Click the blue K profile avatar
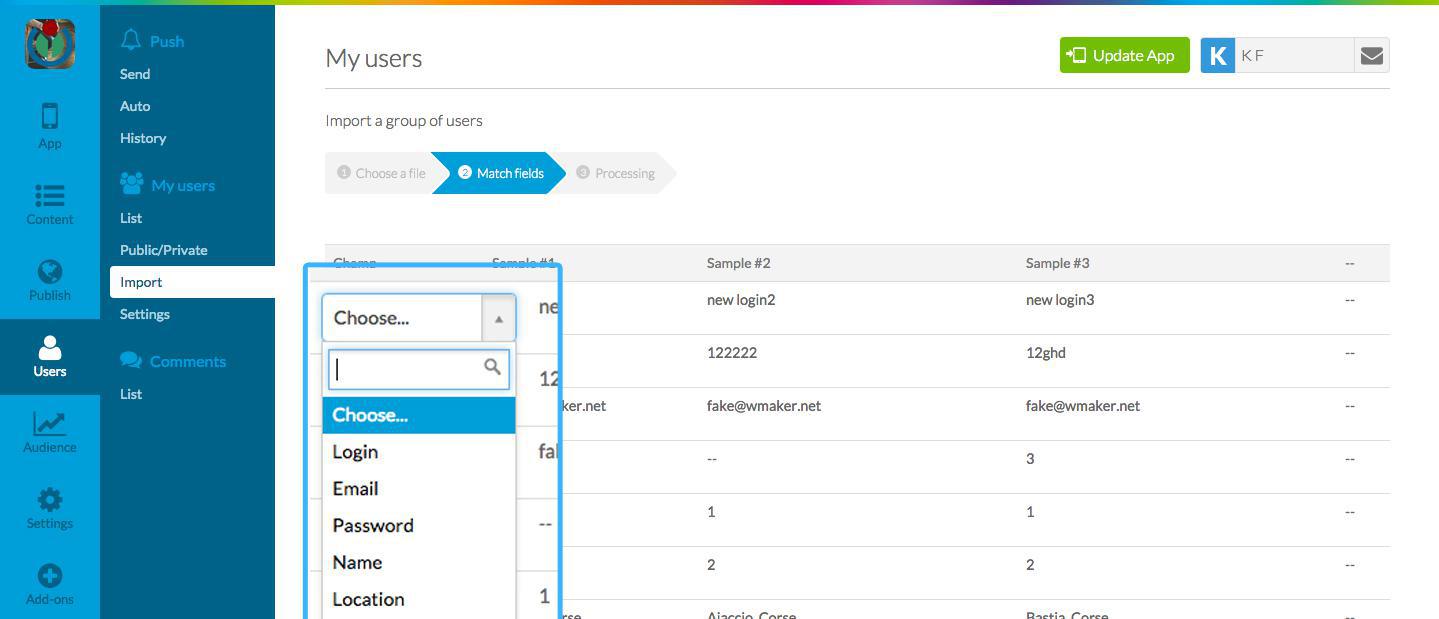1439x619 pixels. (1217, 56)
